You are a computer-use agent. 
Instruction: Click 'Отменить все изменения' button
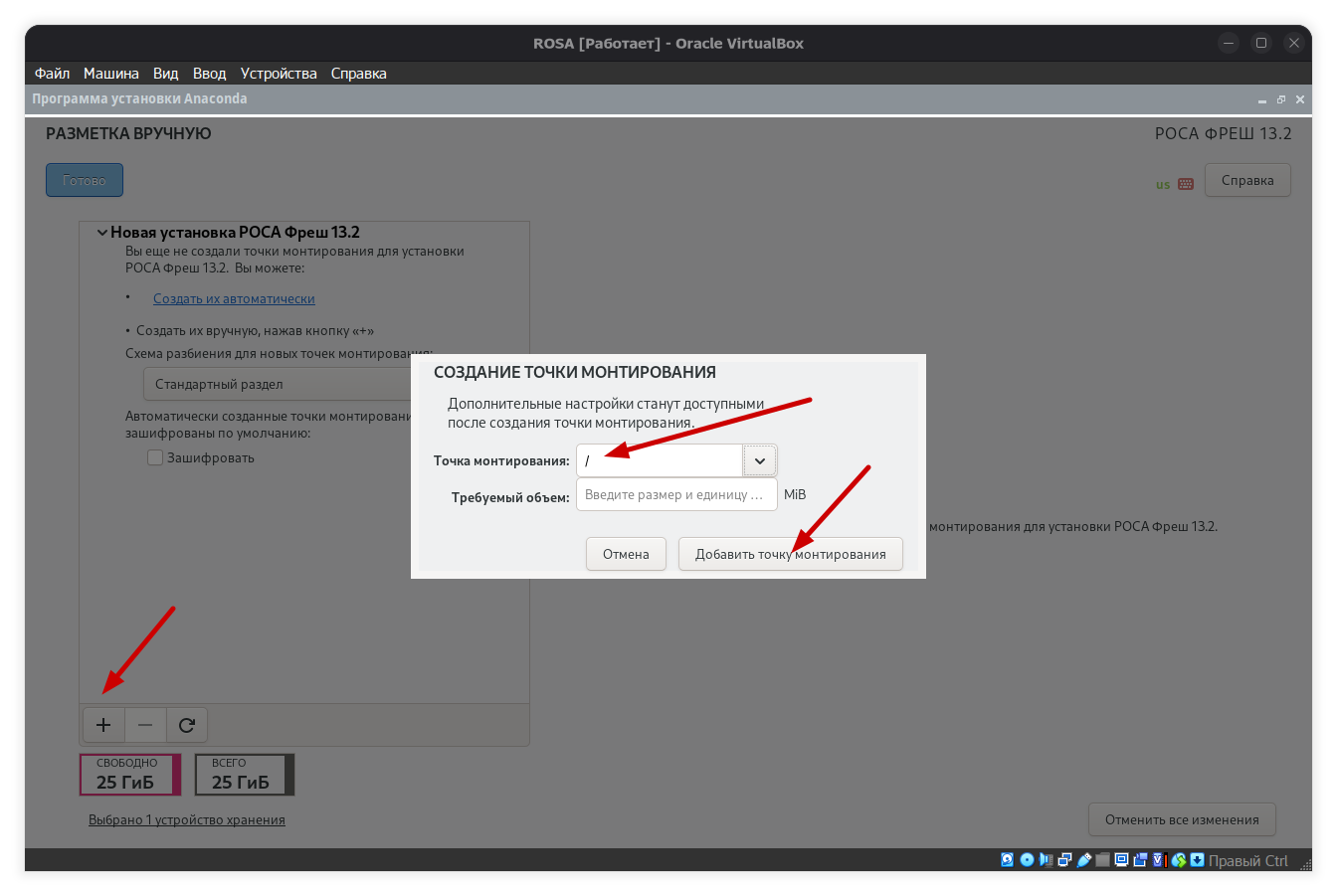click(1182, 819)
